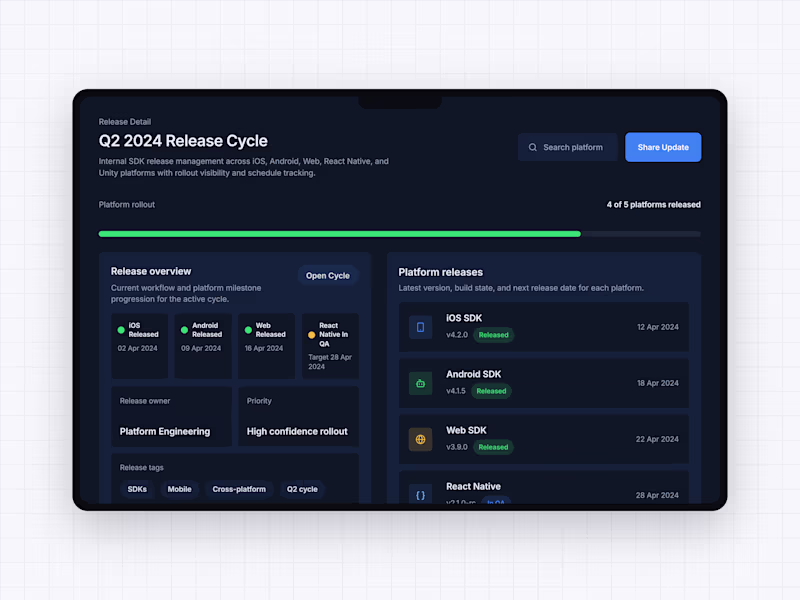Click the 16 Apr 2024 milestone date
The image size is (800, 600).
[x=264, y=348]
